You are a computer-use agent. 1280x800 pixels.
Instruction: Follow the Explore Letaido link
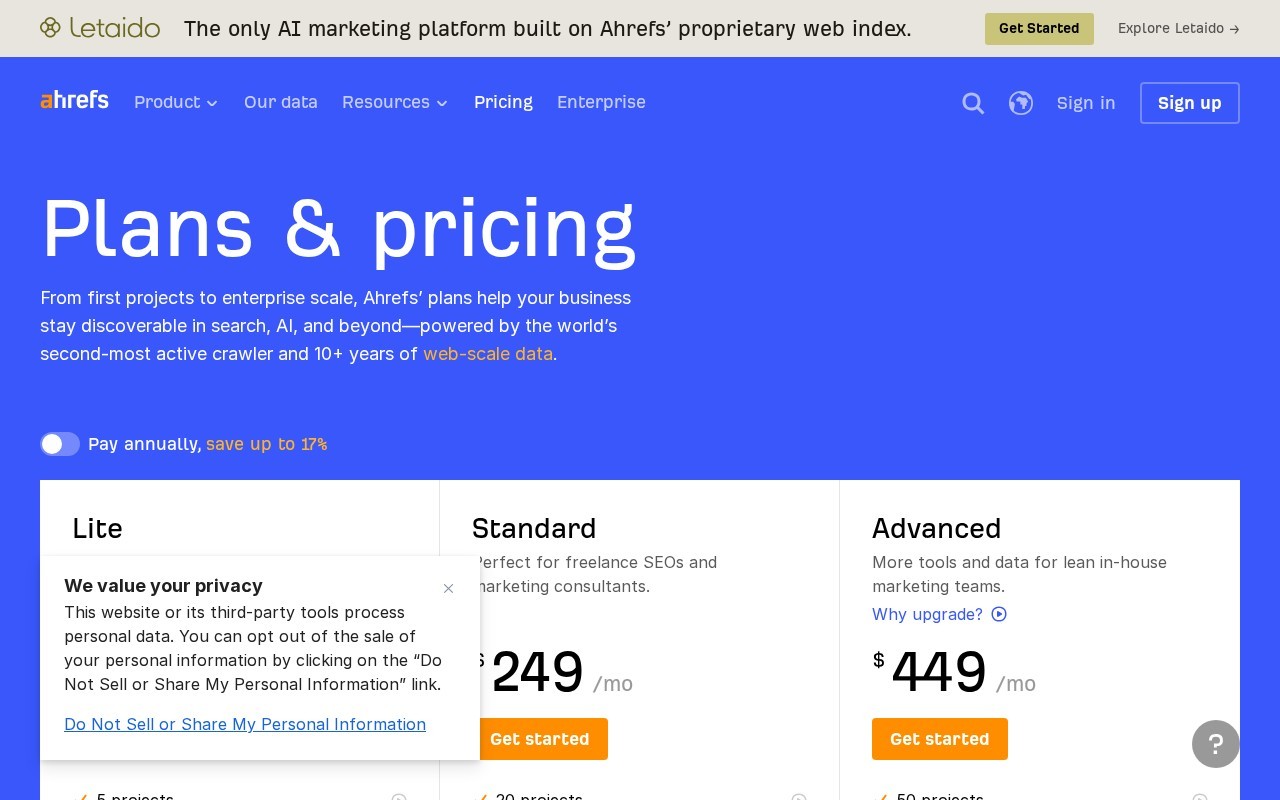click(1179, 29)
